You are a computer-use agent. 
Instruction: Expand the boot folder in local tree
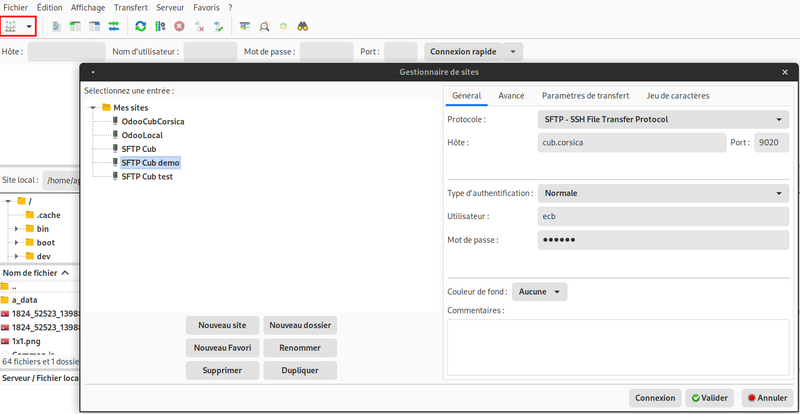tap(16, 242)
